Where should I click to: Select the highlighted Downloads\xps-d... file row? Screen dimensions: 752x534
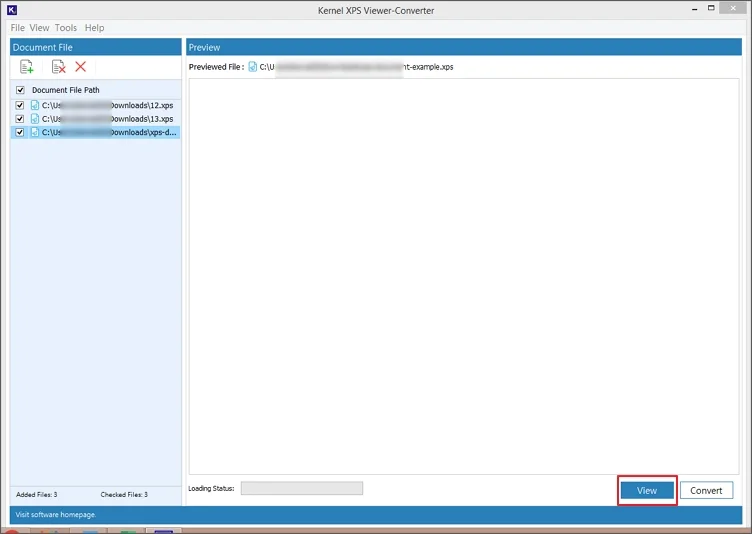pos(95,132)
